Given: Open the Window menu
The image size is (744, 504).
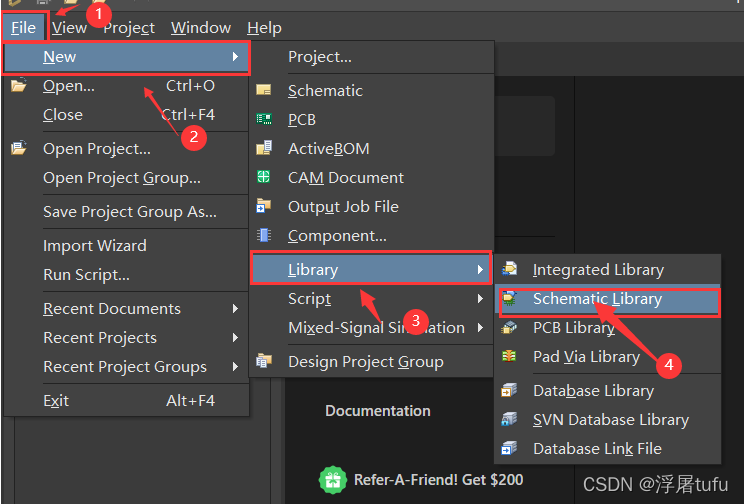Looking at the screenshot, I should 201,28.
